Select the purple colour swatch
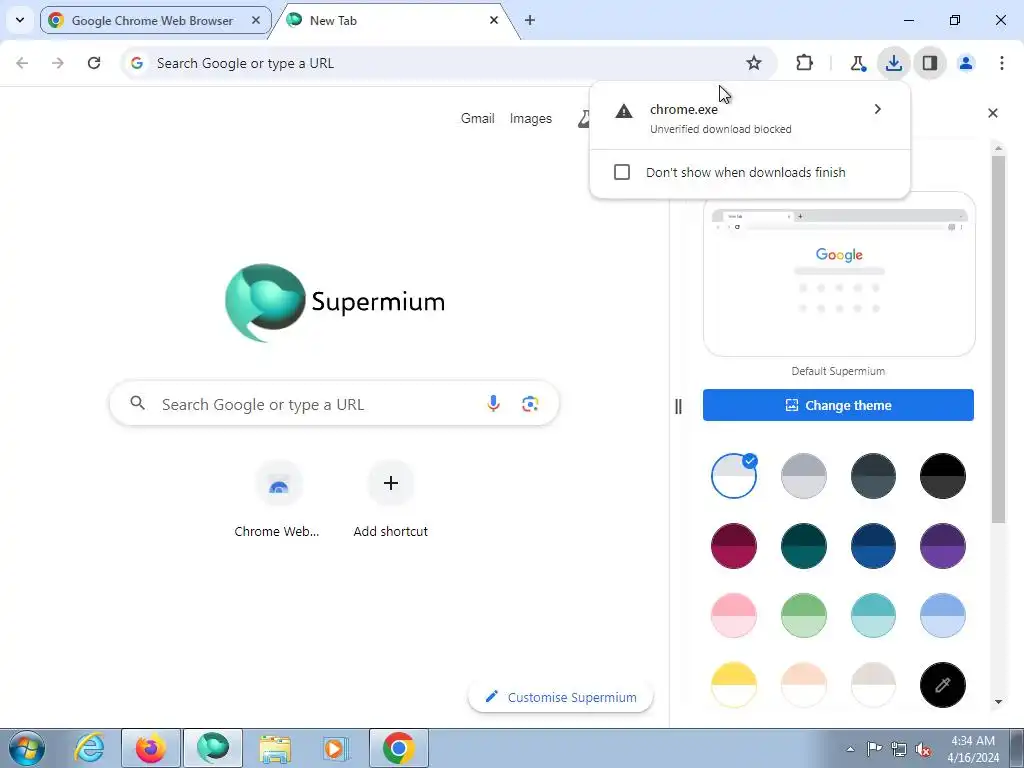Image resolution: width=1024 pixels, height=768 pixels. pos(942,546)
